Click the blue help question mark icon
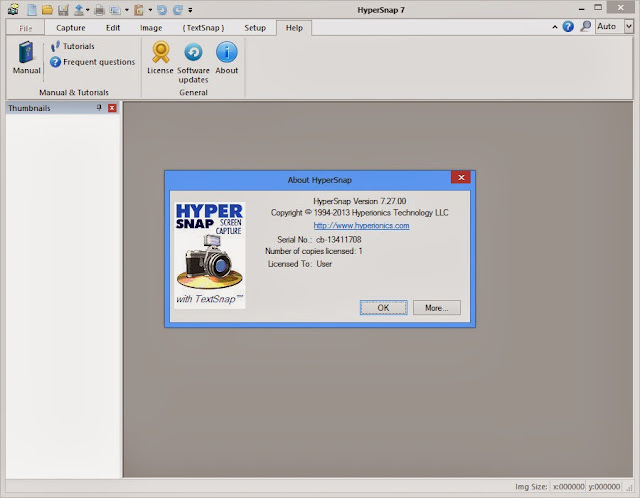Screen dimensions: 640x498 pos(568,27)
